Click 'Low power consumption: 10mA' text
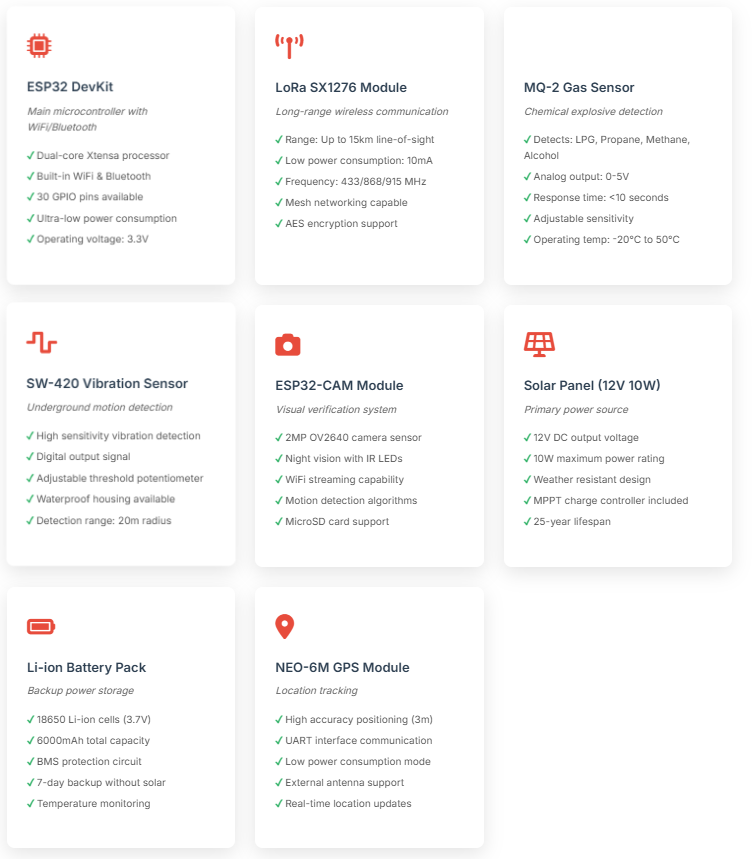Screen dimensions: 753x859 (x=359, y=161)
